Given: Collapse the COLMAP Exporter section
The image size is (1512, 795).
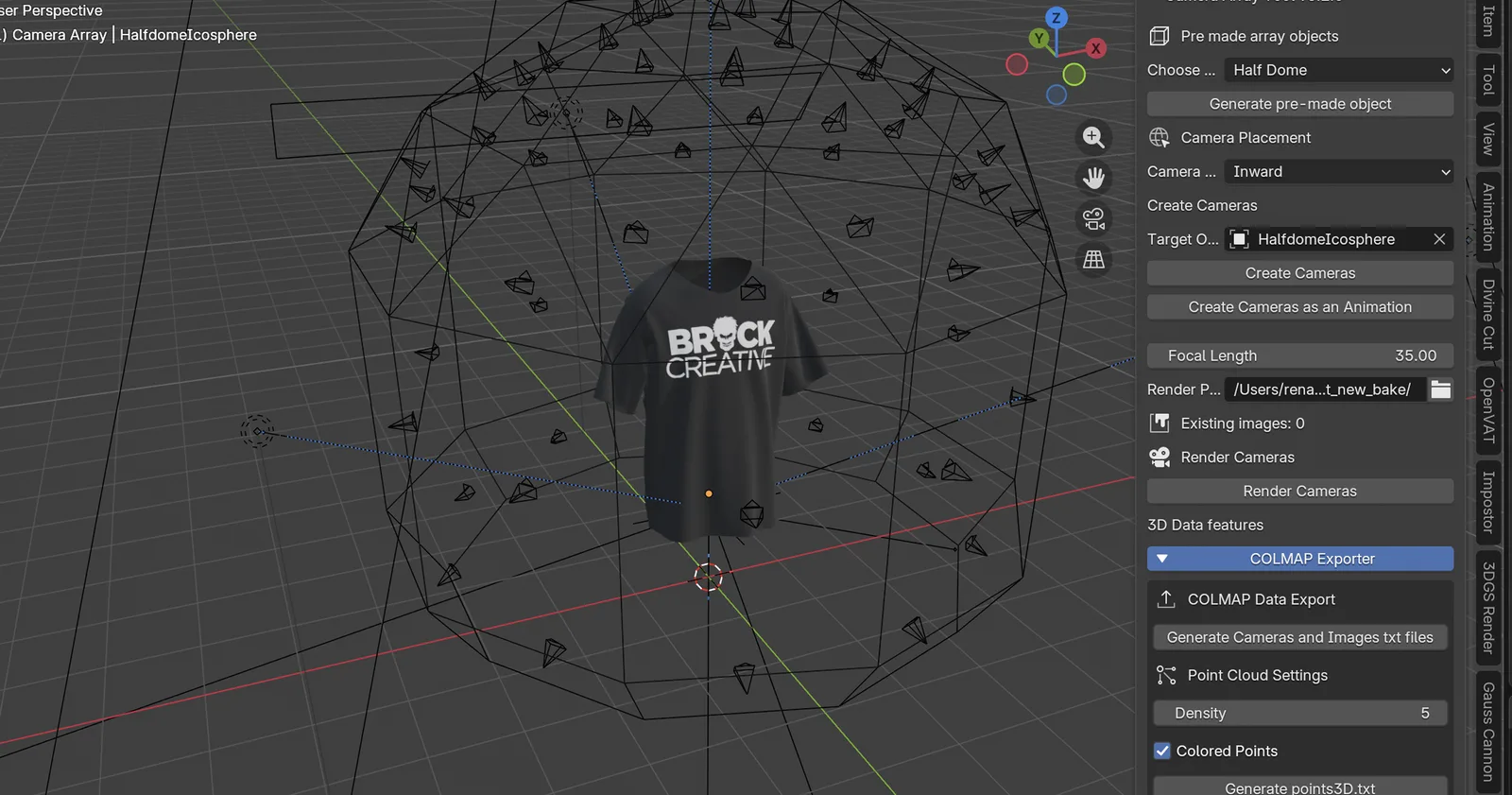Looking at the screenshot, I should pyautogui.click(x=1300, y=559).
